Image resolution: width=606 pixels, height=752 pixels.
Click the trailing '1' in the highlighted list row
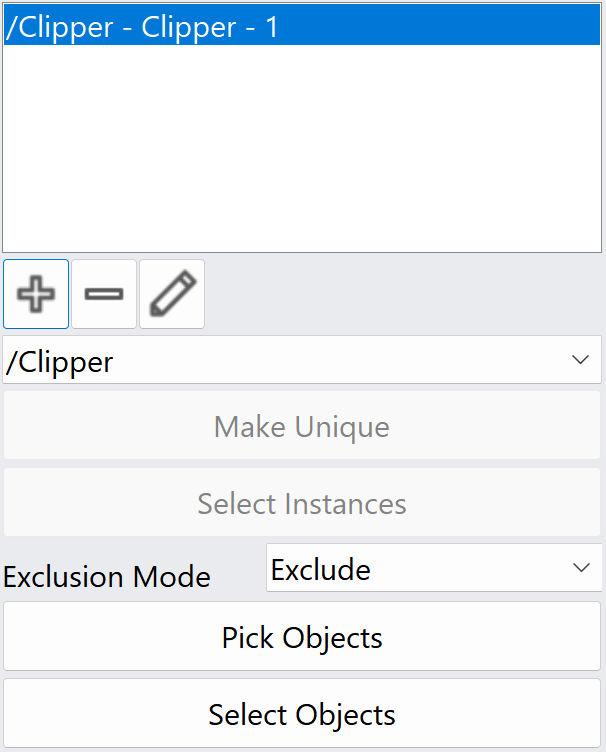[x=272, y=26]
